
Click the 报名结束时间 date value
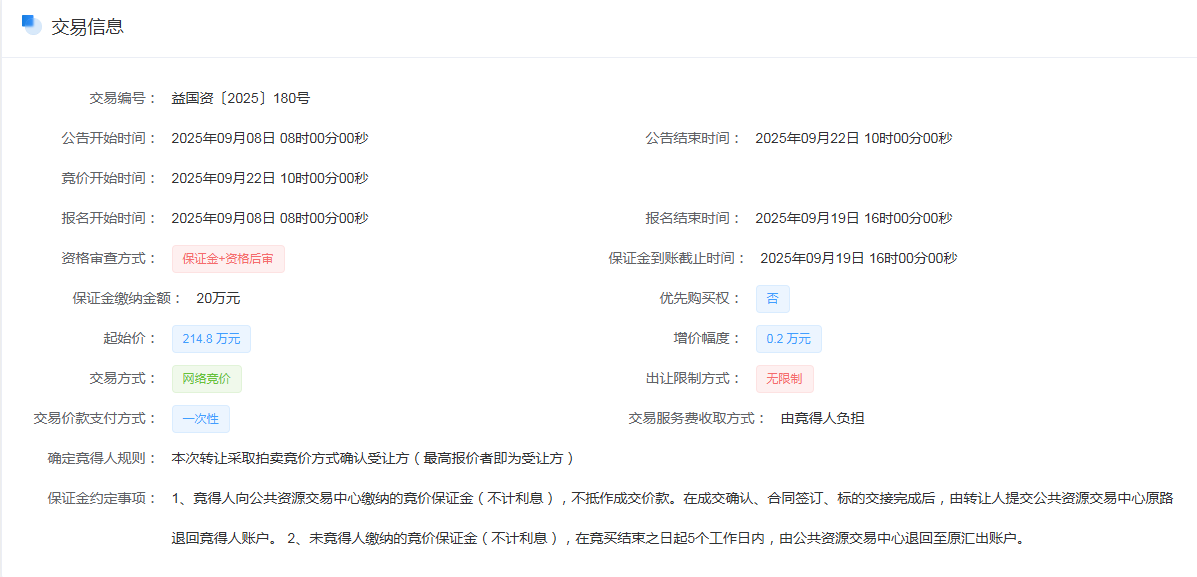point(853,218)
